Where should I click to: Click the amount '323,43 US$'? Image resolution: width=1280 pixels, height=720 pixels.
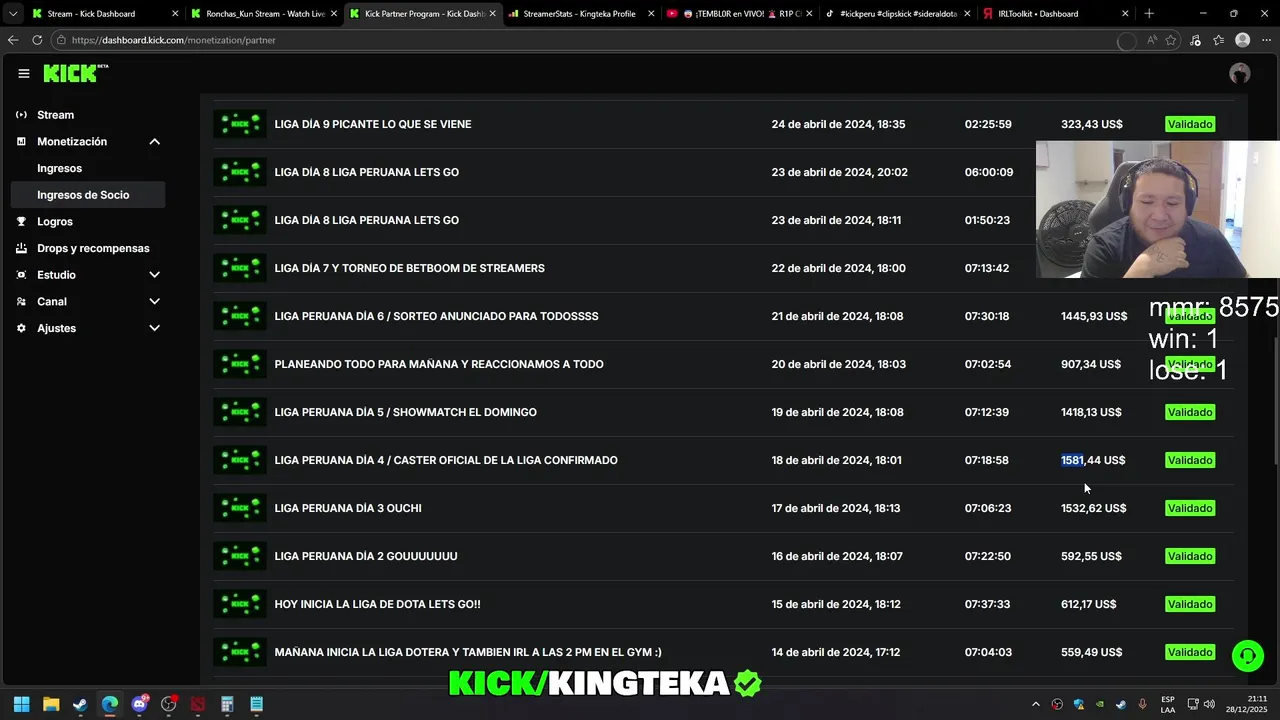click(x=1092, y=124)
